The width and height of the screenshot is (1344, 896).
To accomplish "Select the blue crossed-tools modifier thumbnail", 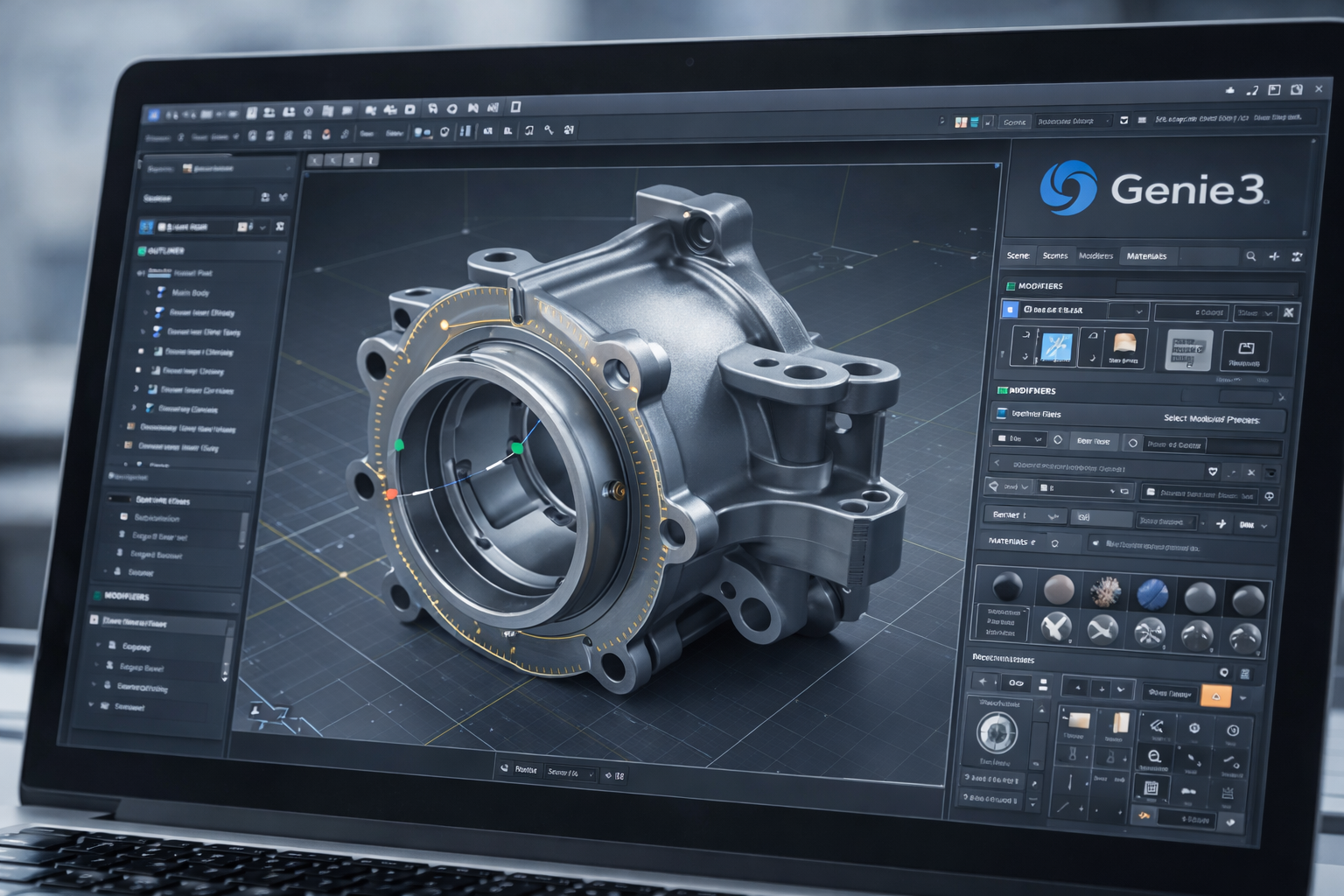I will click(x=1057, y=346).
